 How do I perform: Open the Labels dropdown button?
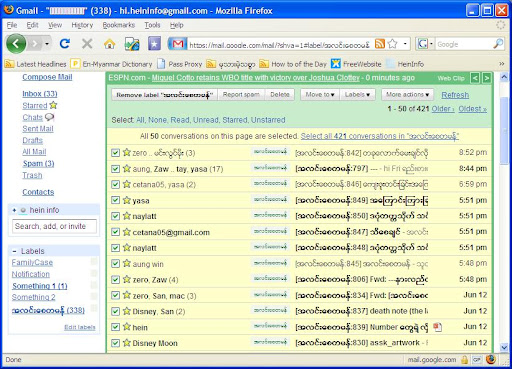(x=357, y=95)
